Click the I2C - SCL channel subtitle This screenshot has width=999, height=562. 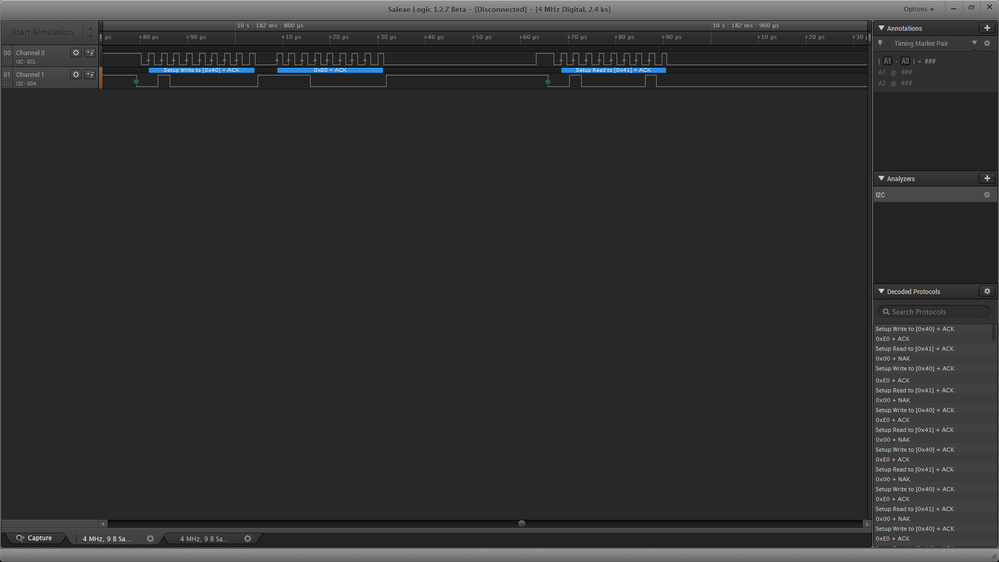26,62
